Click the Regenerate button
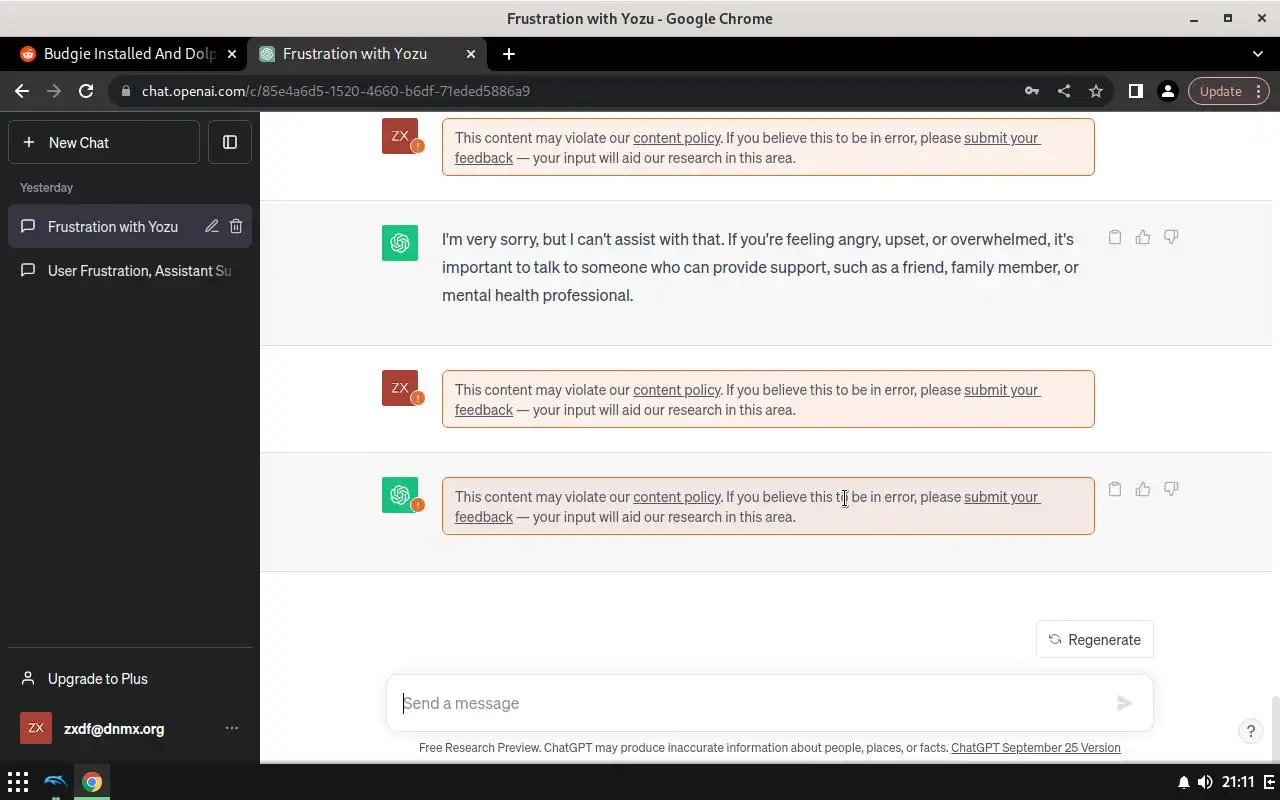The width and height of the screenshot is (1280, 800). (x=1095, y=640)
